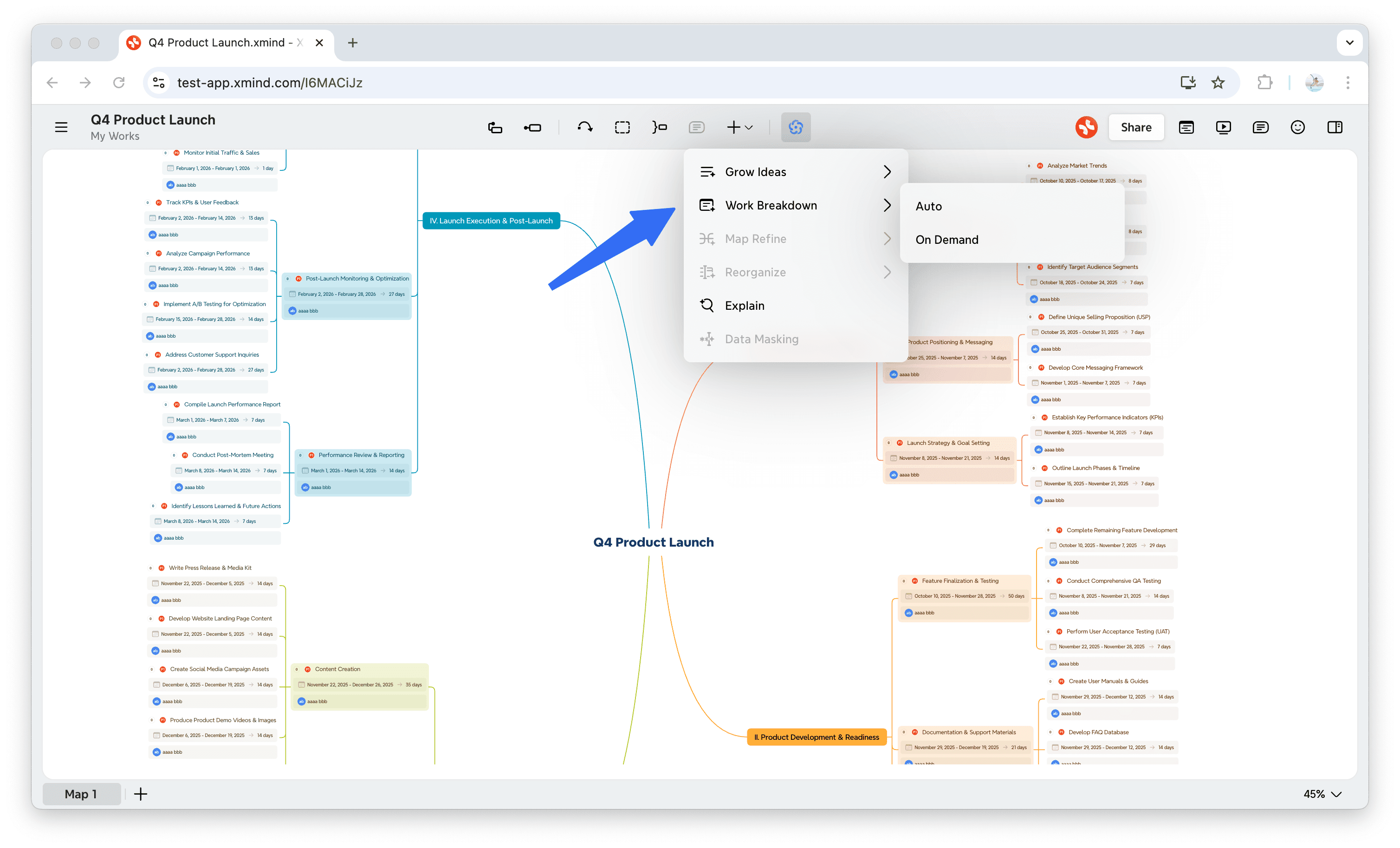Click the insert subtopic icon
This screenshot has width=1400, height=848.
[533, 127]
